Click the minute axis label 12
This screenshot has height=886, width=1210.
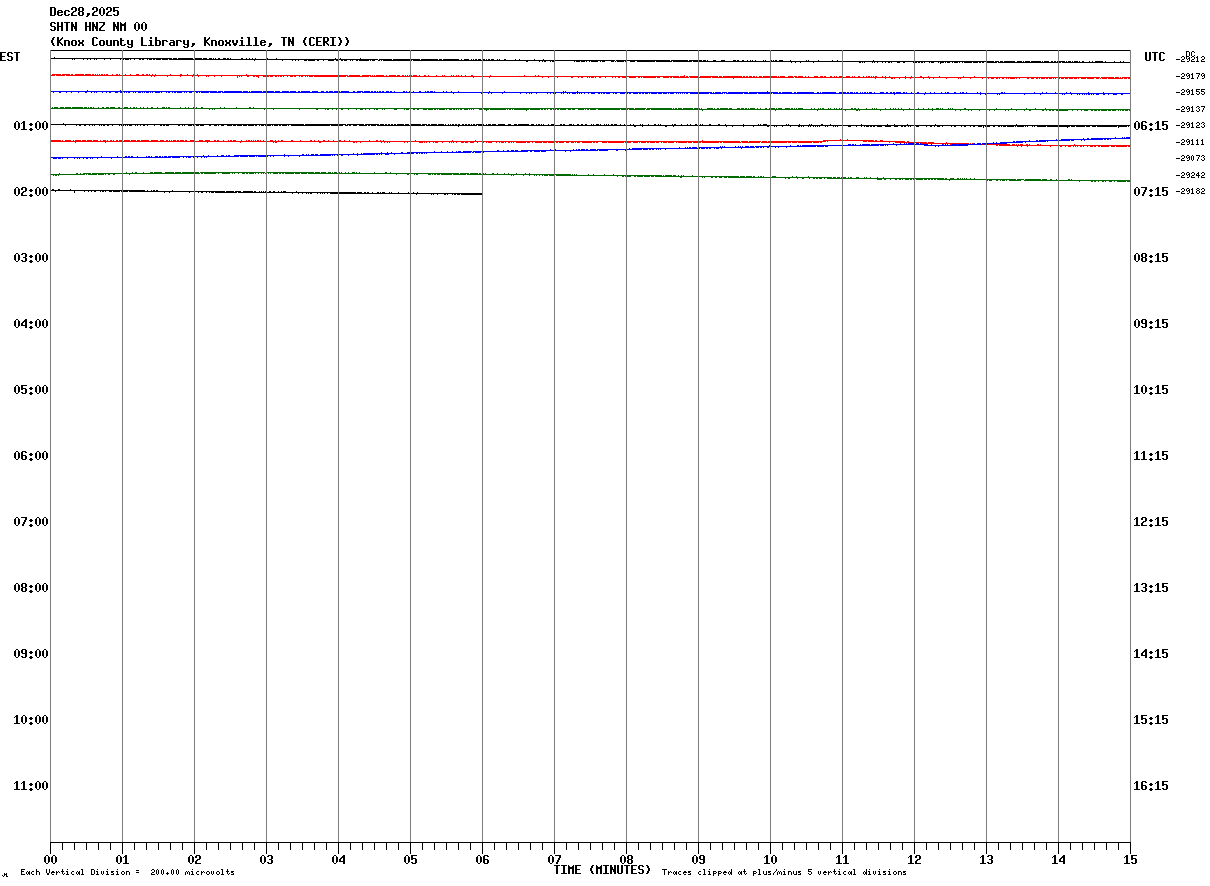pos(914,860)
